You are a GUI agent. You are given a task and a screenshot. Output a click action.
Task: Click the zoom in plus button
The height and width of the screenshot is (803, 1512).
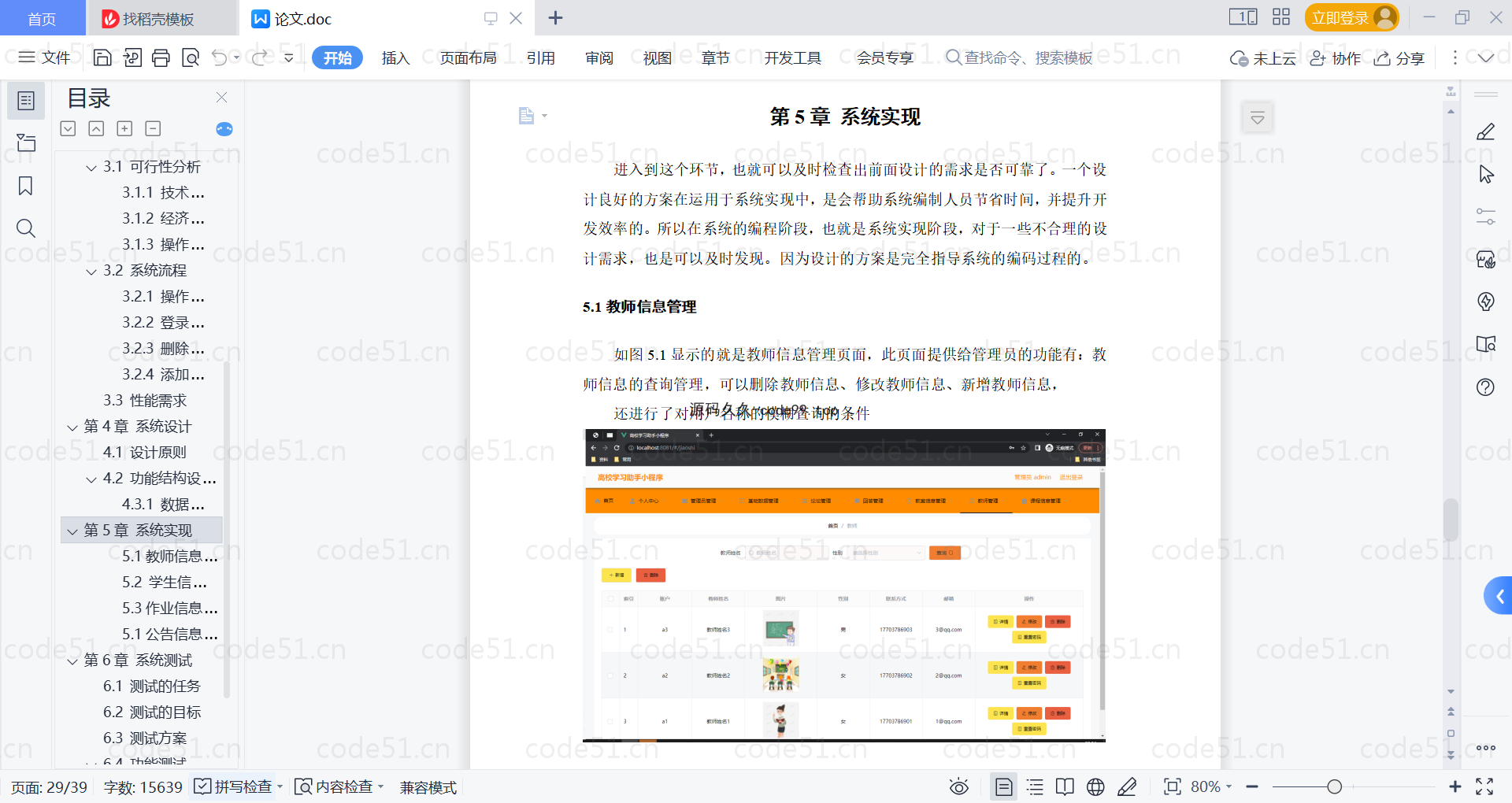click(1455, 786)
